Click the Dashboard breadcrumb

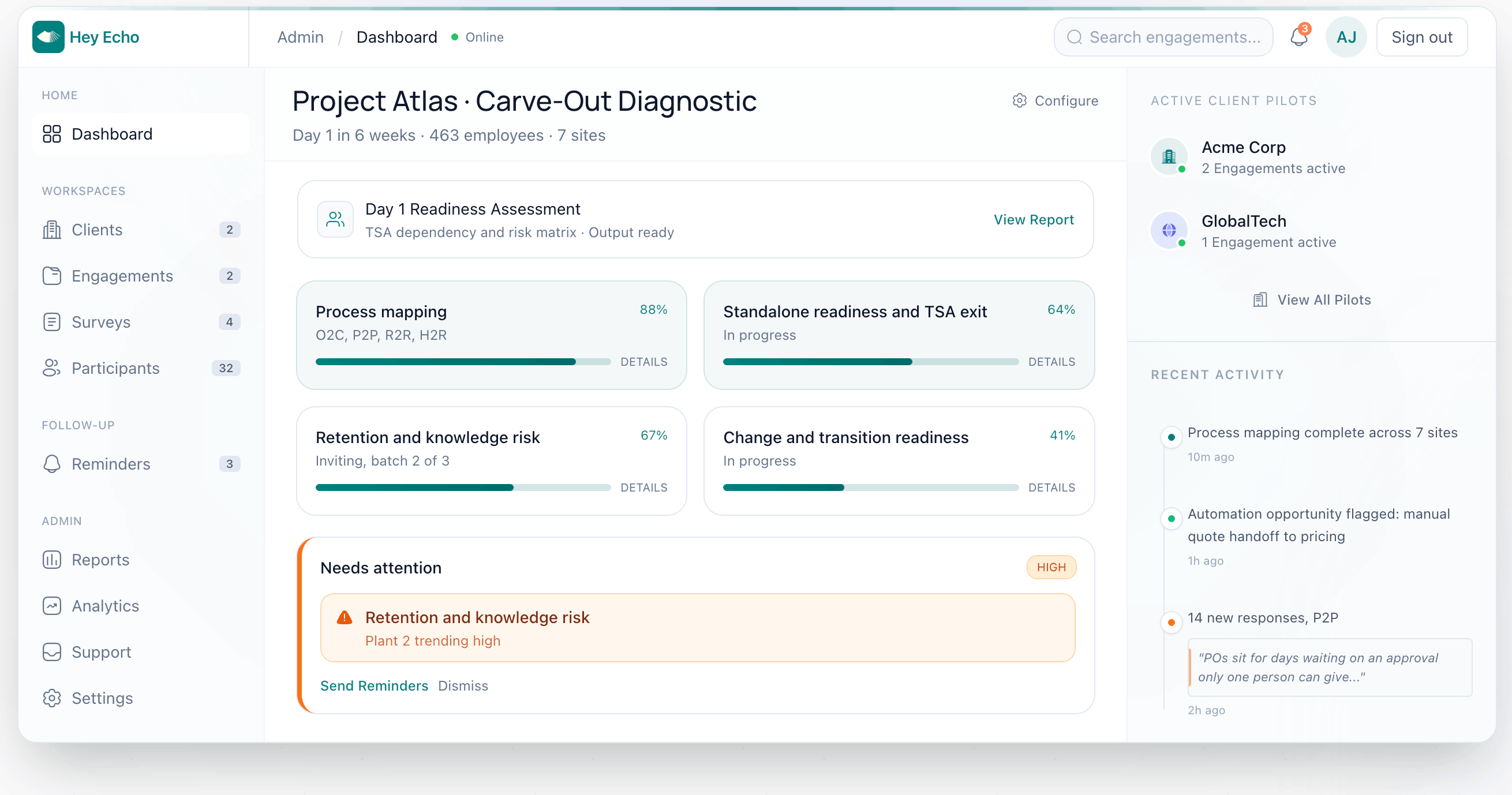point(396,37)
